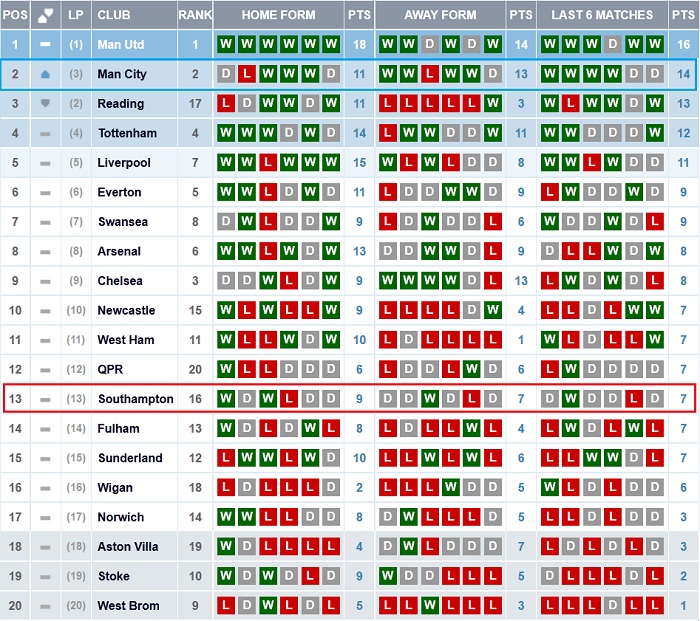Image resolution: width=700 pixels, height=621 pixels.
Task: Open the Stoke club link
Action: (113, 576)
